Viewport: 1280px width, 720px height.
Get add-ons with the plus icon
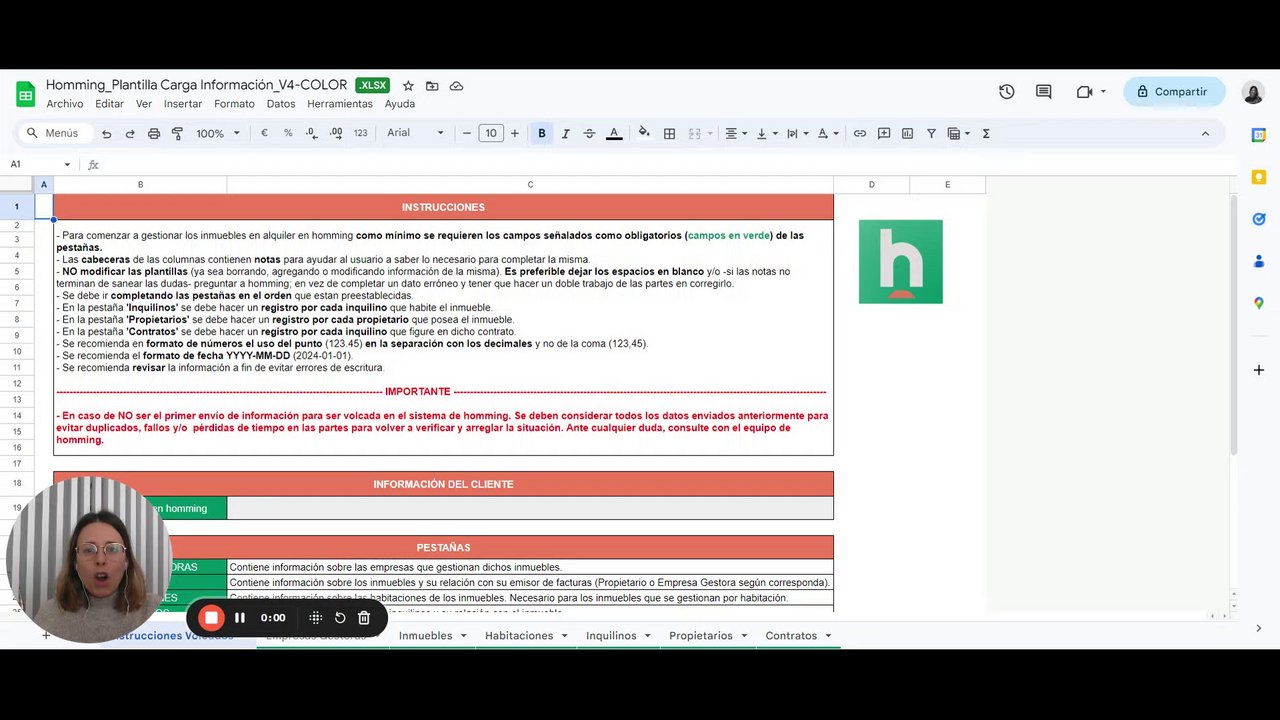[1259, 370]
